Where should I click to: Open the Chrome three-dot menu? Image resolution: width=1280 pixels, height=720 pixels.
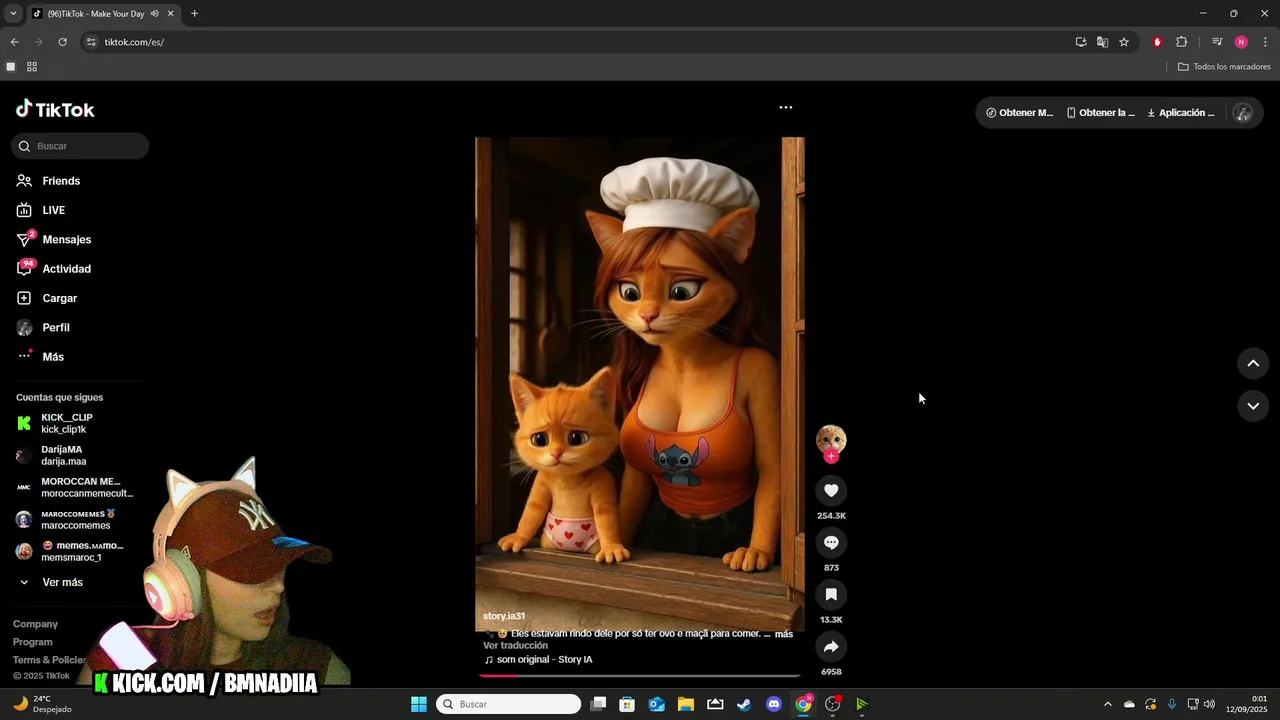pos(1265,42)
